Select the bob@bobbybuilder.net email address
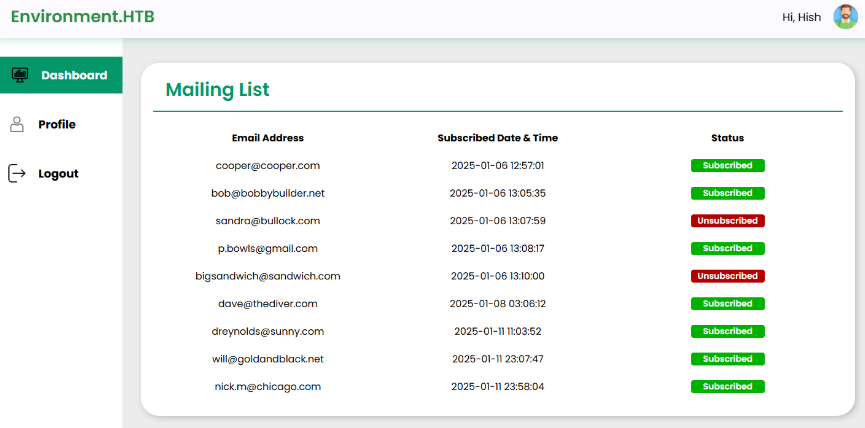The width and height of the screenshot is (865, 428). point(267,193)
